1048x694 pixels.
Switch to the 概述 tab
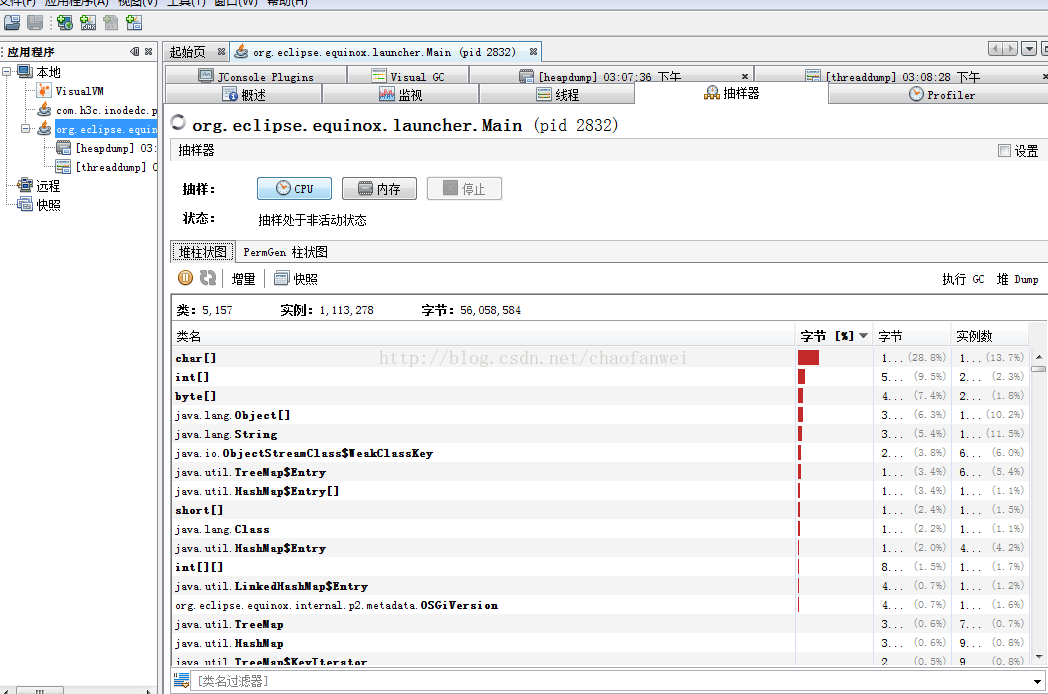click(x=244, y=95)
